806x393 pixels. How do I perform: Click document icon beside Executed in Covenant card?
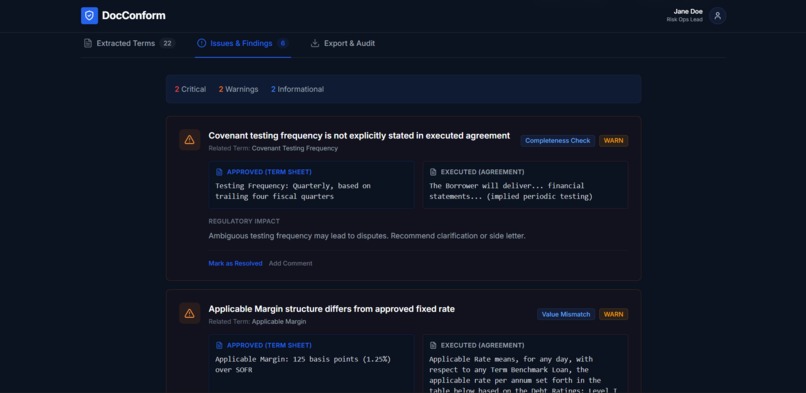point(433,172)
